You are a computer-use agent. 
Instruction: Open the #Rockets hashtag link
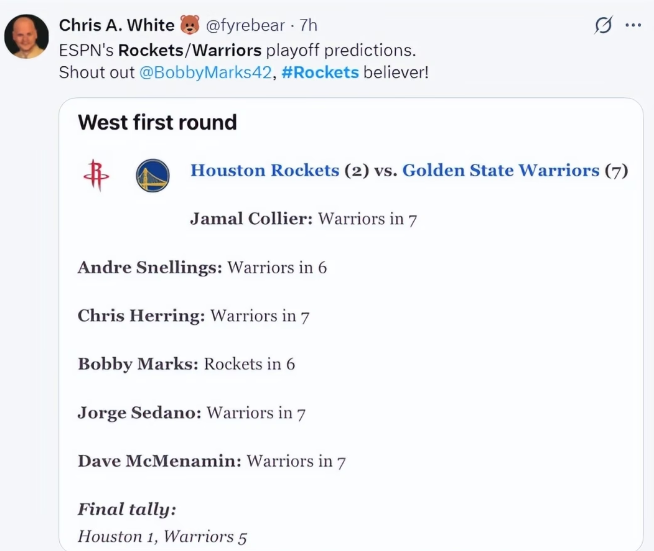pyautogui.click(x=320, y=73)
